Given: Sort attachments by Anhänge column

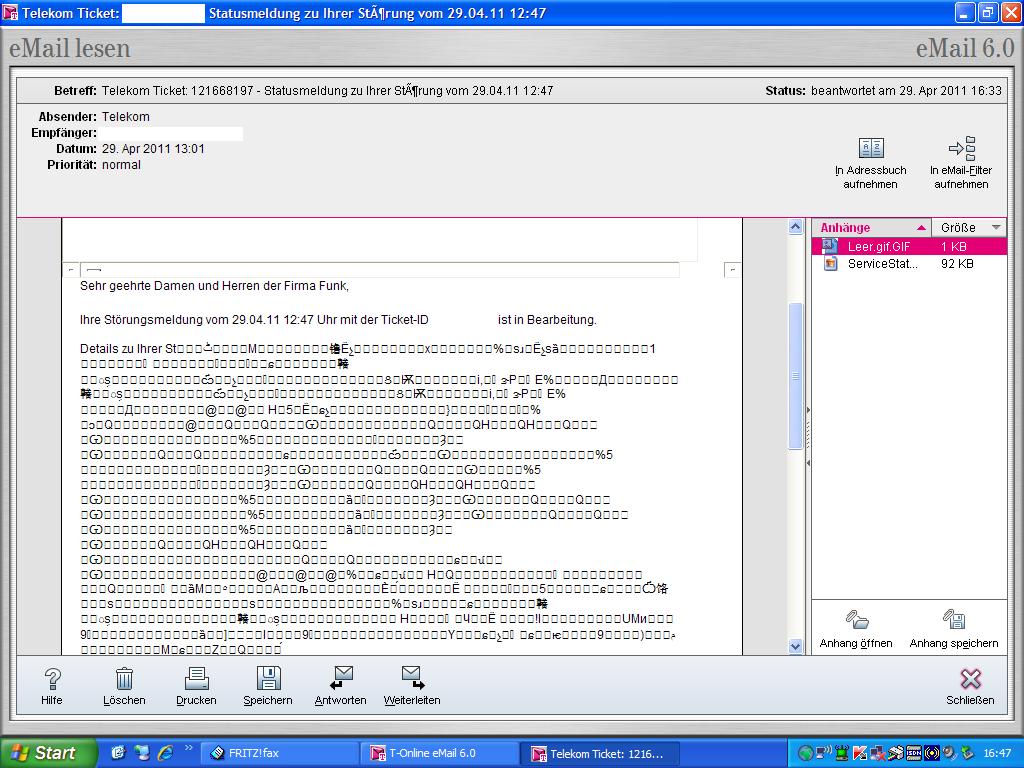Looking at the screenshot, I should pos(871,227).
